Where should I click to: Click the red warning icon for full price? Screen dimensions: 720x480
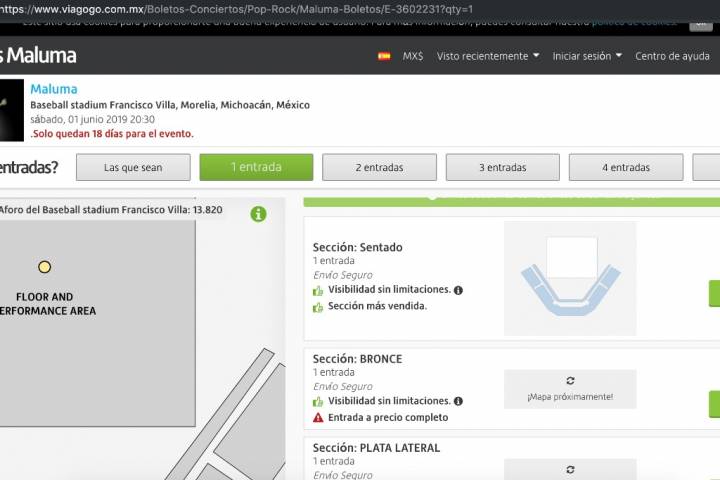(x=318, y=418)
